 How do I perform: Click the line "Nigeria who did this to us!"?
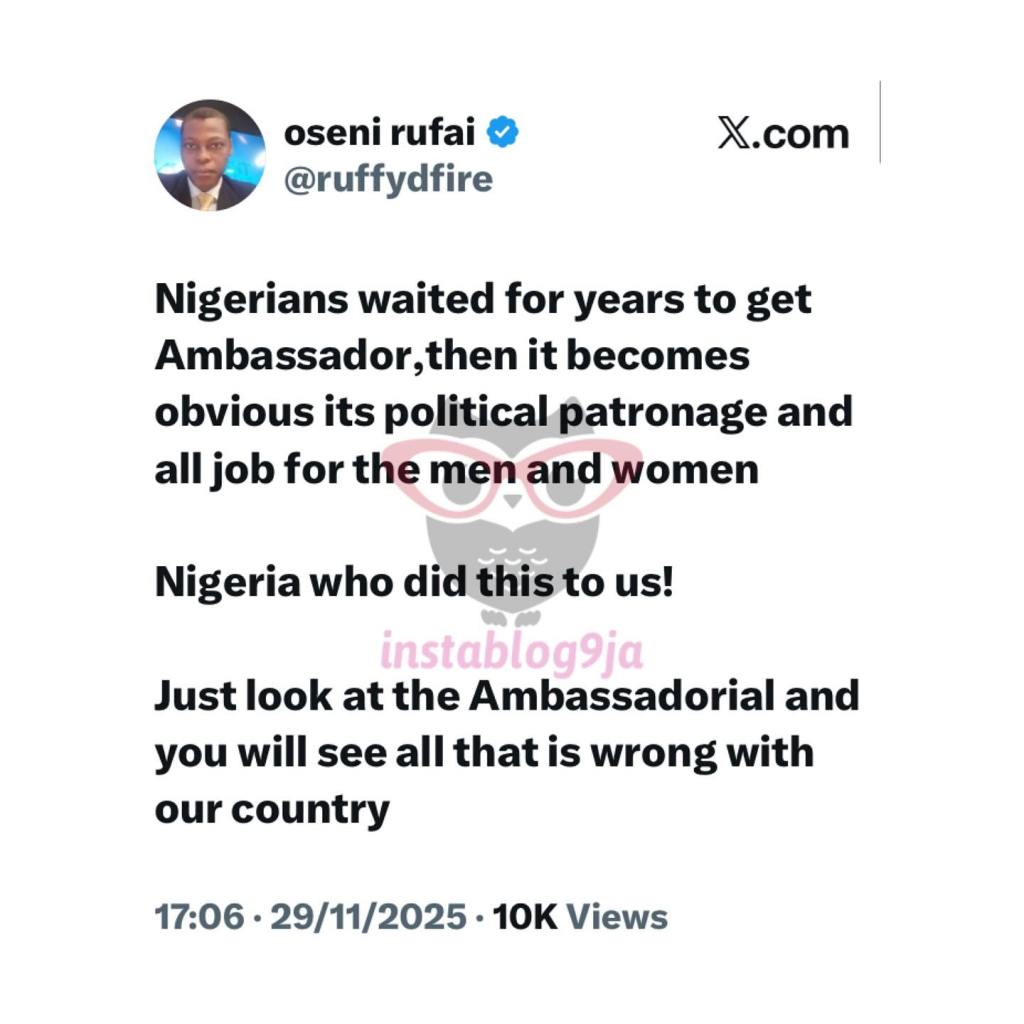point(414,583)
